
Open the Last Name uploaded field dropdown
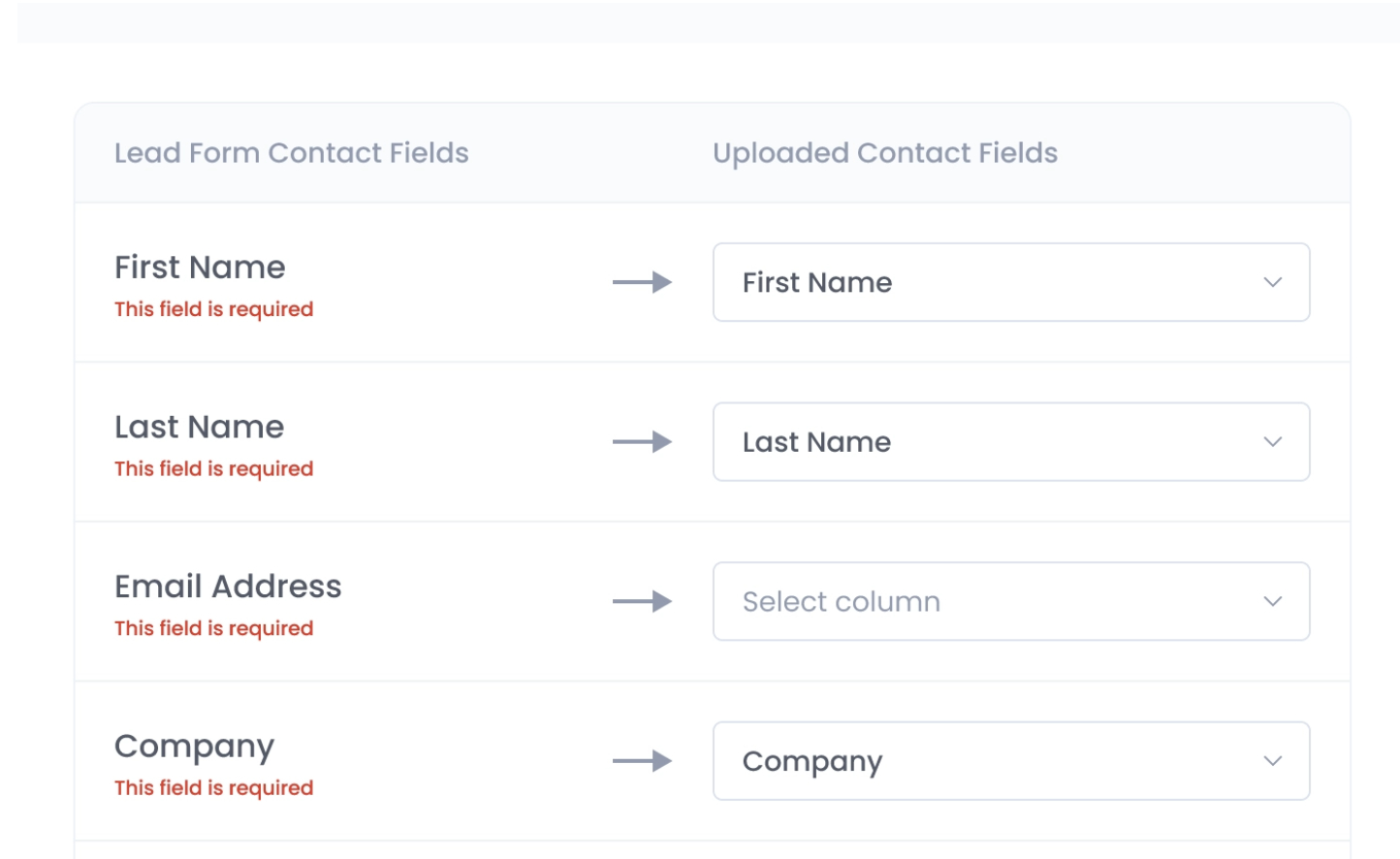[1011, 442]
